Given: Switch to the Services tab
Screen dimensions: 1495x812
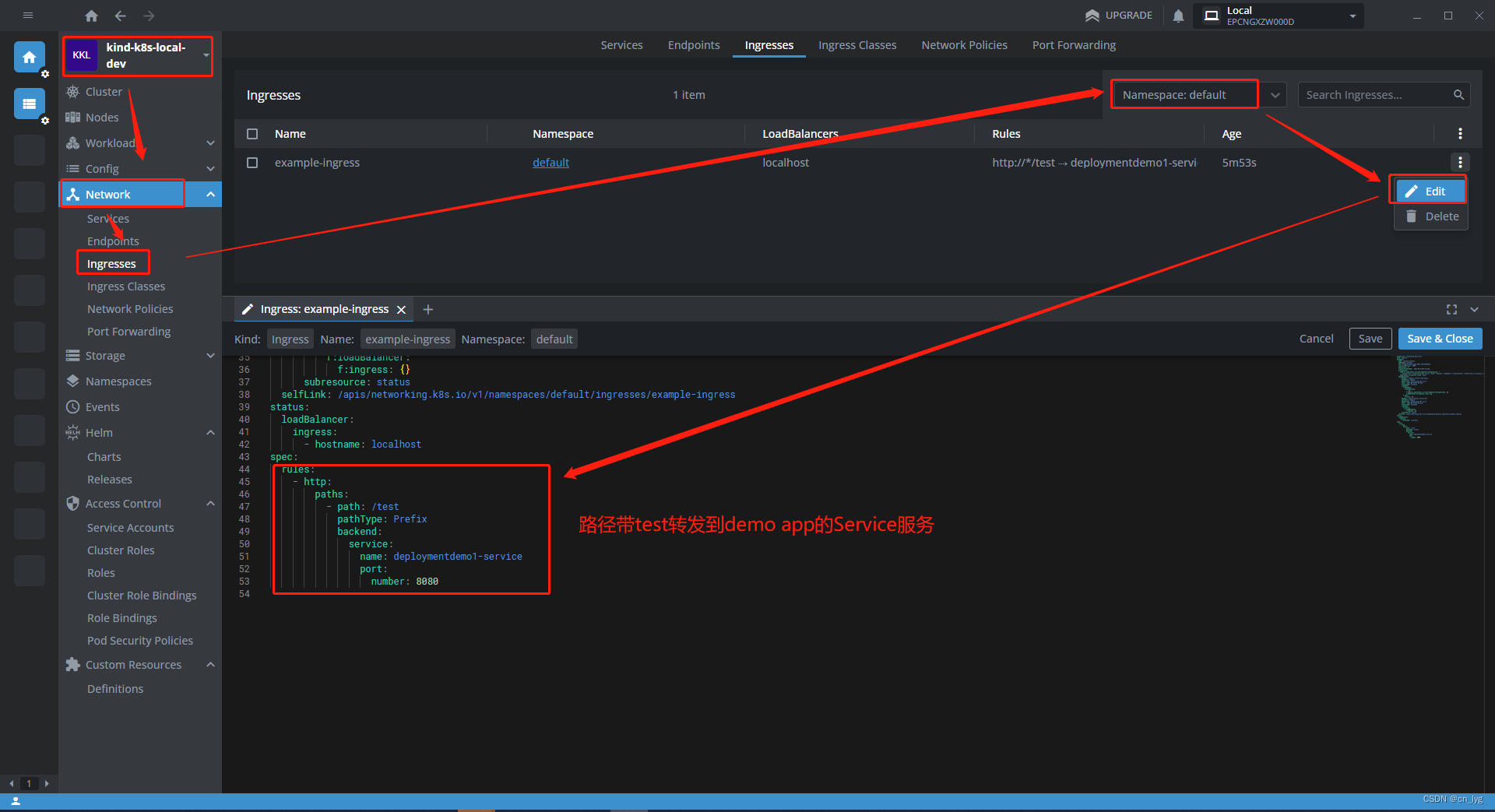Looking at the screenshot, I should pos(621,45).
